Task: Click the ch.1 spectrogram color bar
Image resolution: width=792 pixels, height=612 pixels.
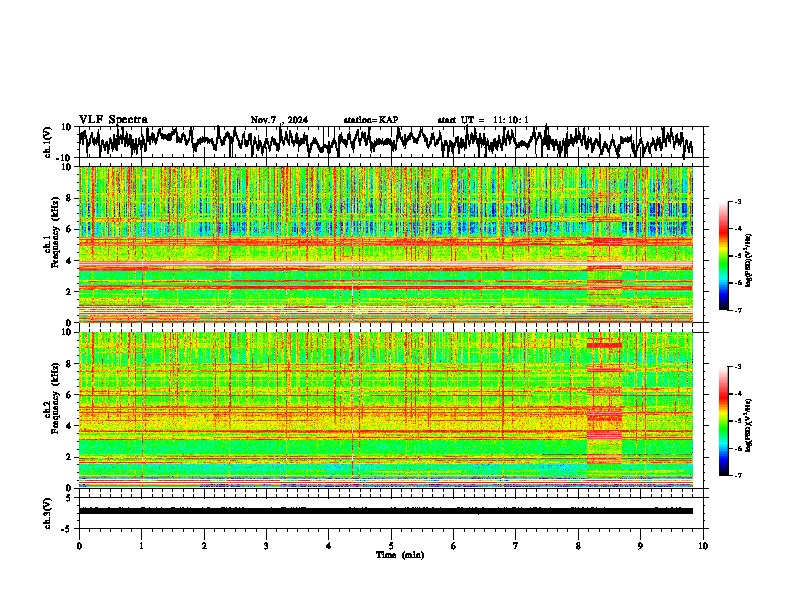Action: (723, 255)
